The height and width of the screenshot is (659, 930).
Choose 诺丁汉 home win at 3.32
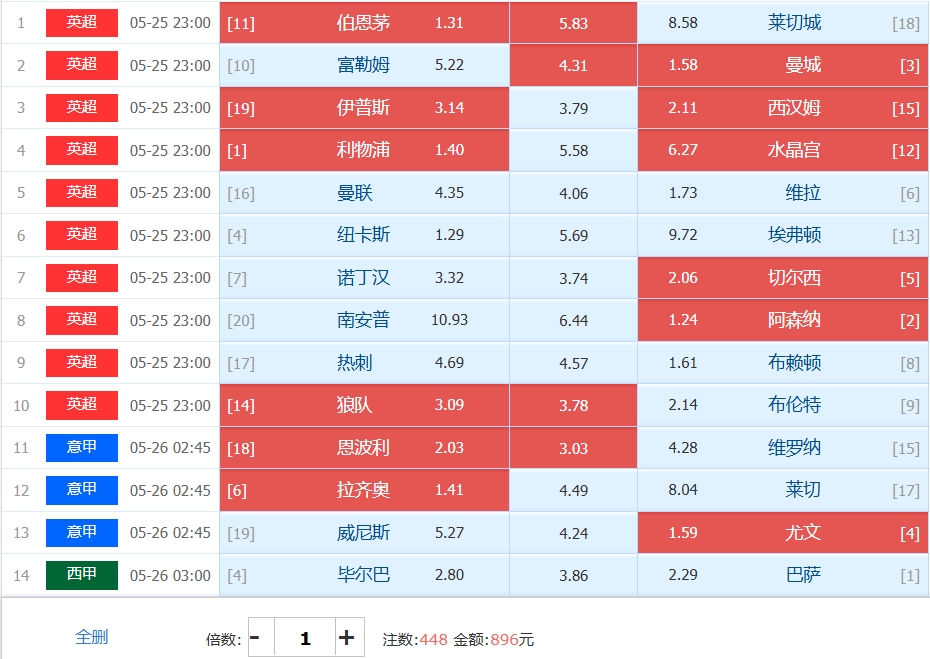click(364, 278)
